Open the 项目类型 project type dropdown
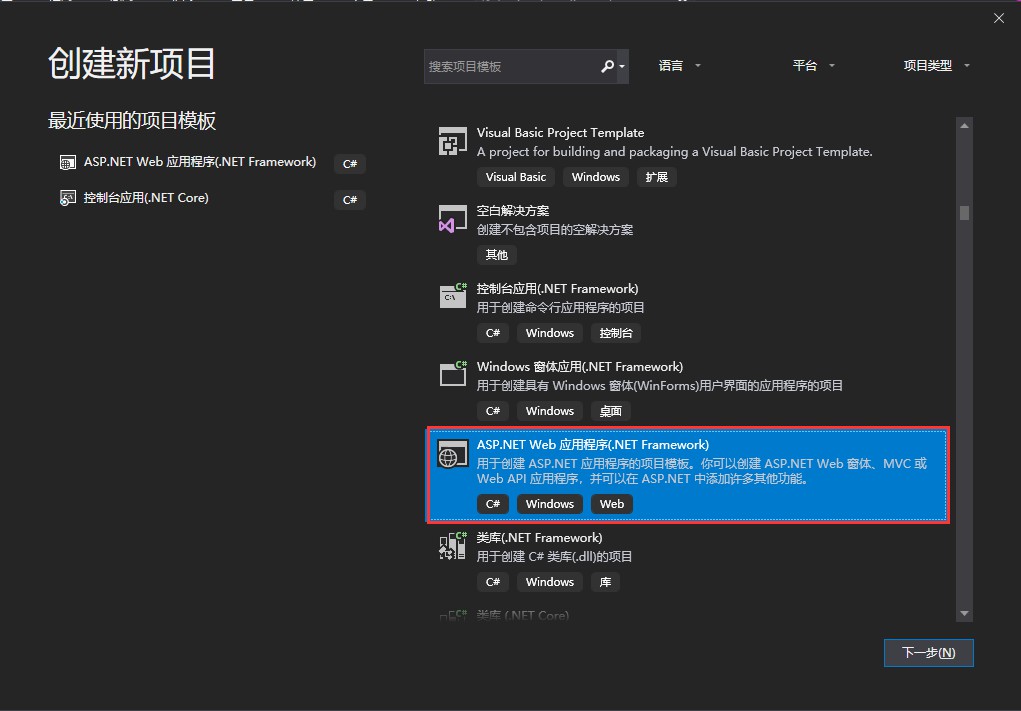The width and height of the screenshot is (1021, 711). [936, 66]
